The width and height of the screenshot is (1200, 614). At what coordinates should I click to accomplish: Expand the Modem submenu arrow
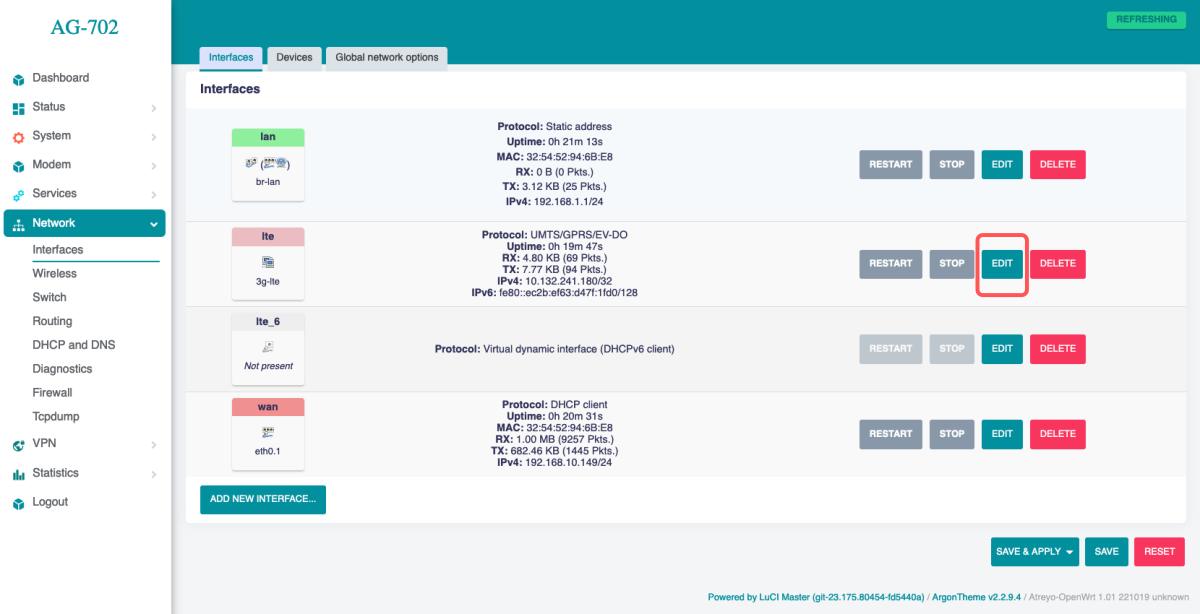154,166
